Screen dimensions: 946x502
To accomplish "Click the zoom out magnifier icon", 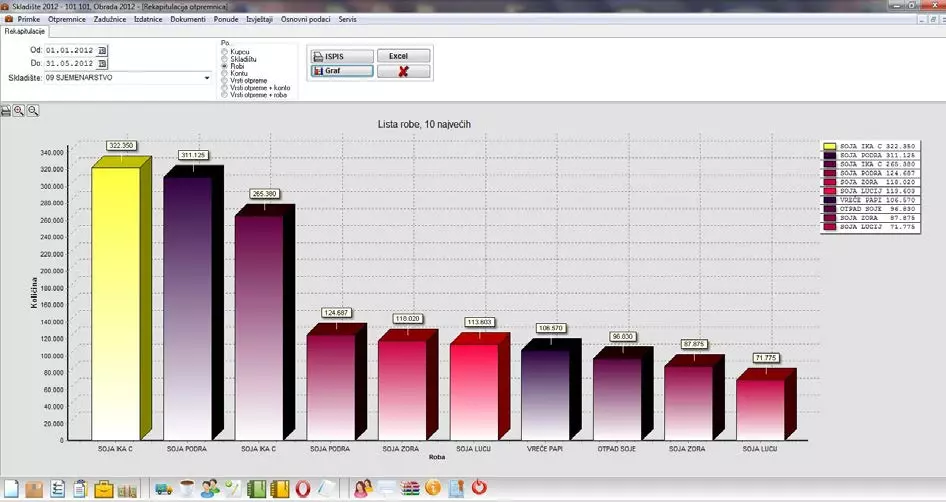I will (x=33, y=109).
